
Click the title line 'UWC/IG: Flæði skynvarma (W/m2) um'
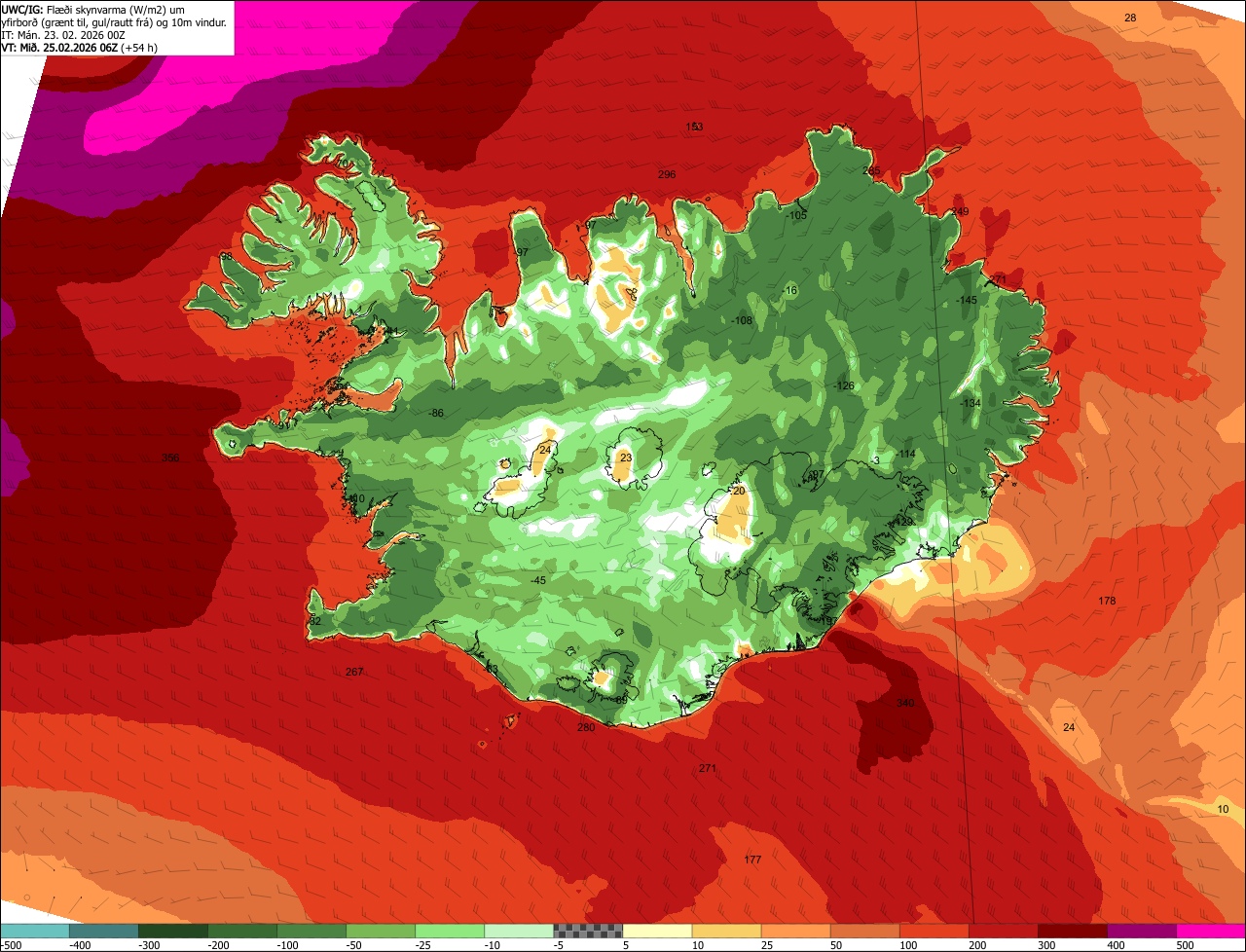click(x=93, y=9)
